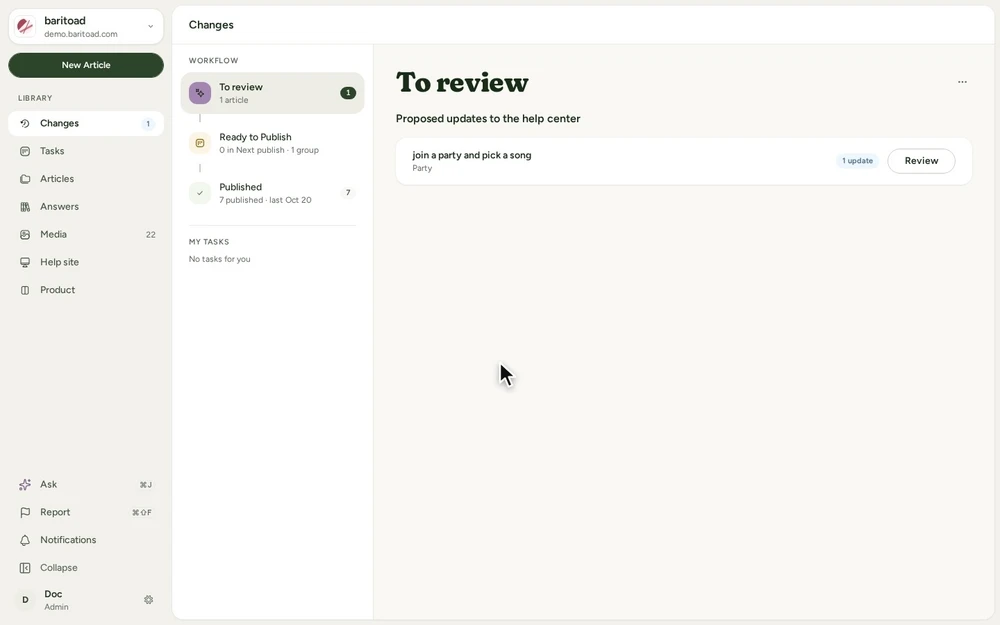Click the Media image icon
This screenshot has height=625, width=1000.
pyautogui.click(x=25, y=235)
